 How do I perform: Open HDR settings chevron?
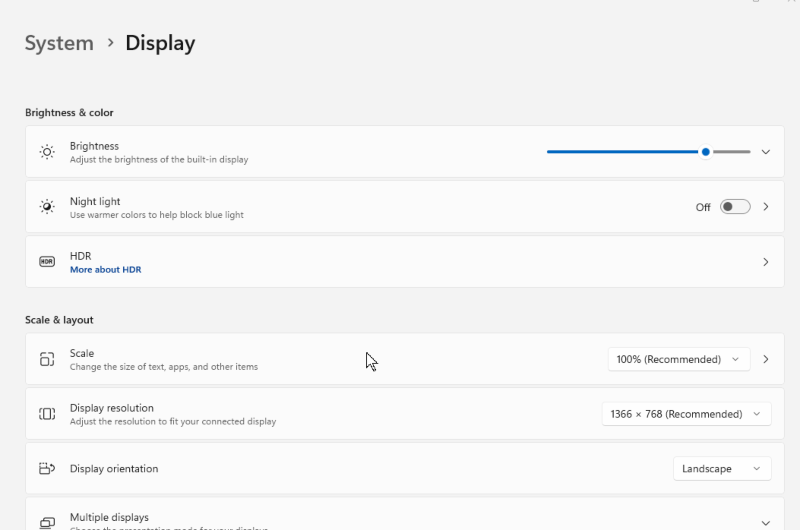pyautogui.click(x=766, y=262)
